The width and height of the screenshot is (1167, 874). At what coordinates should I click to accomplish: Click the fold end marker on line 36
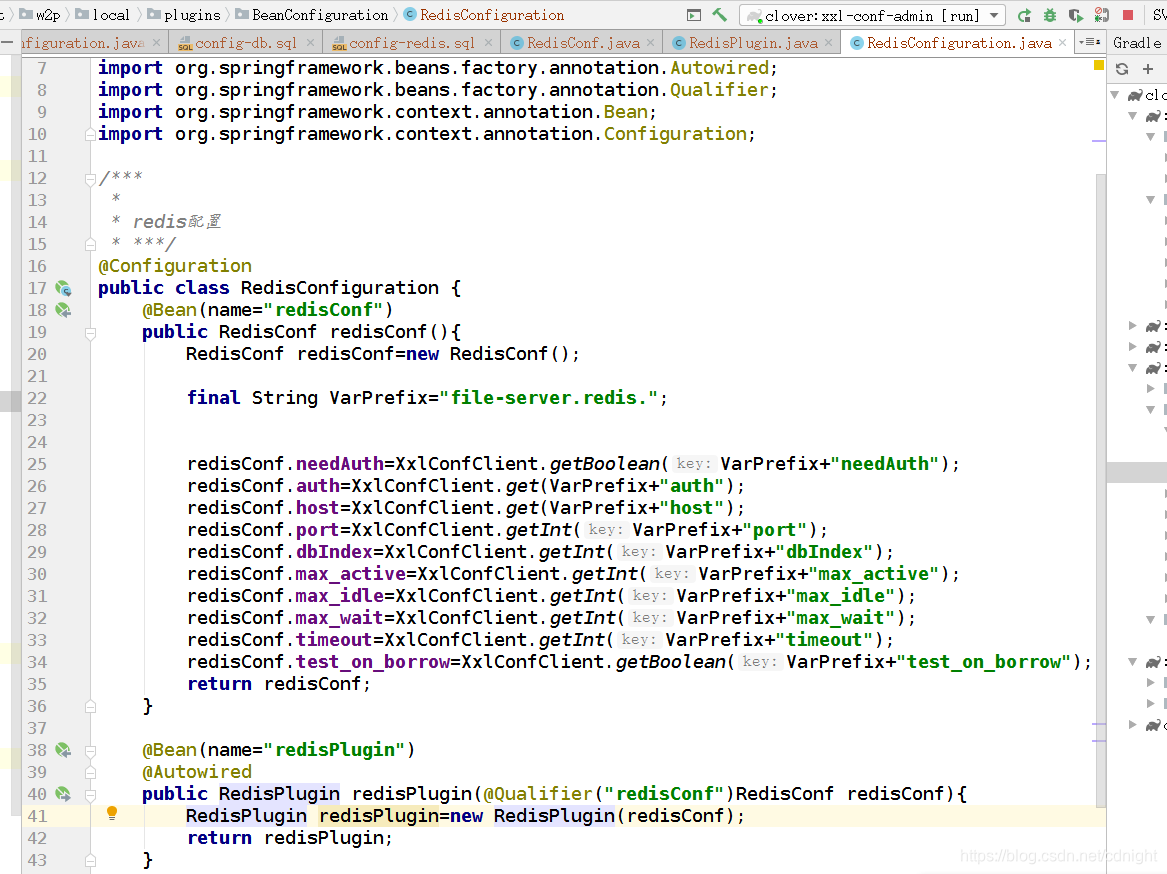[90, 706]
